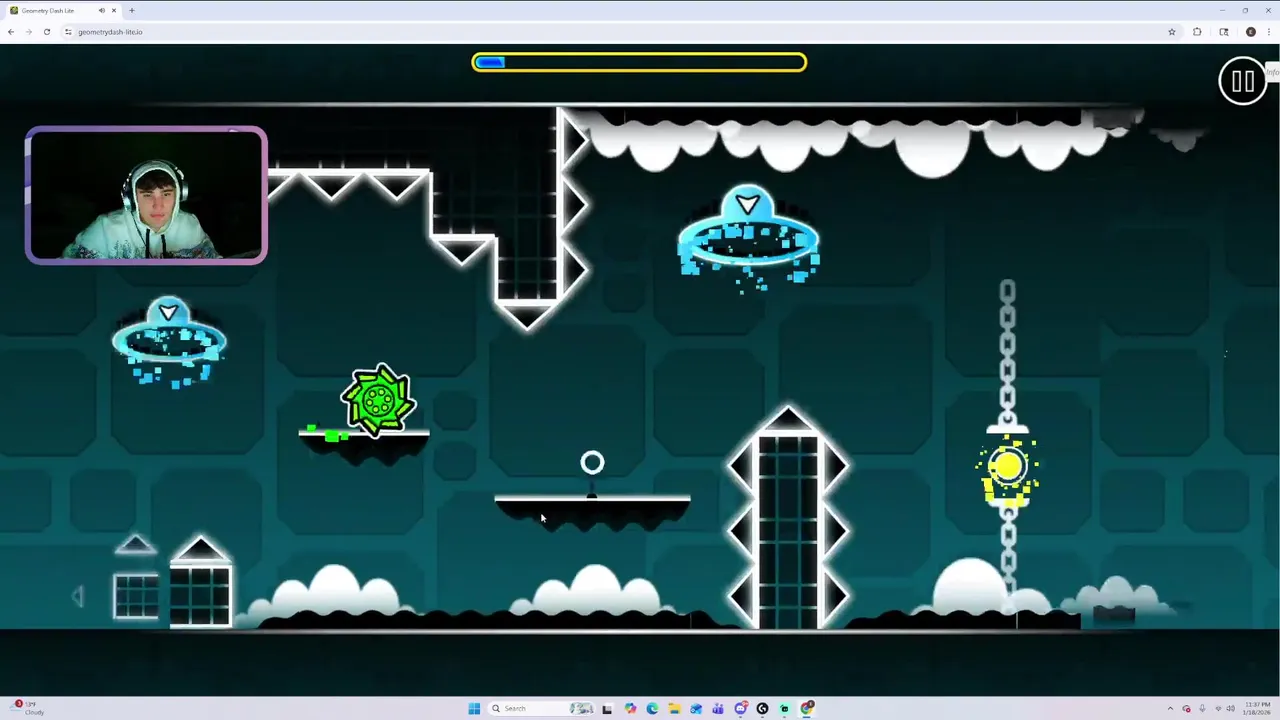Launch Copilot from the taskbar
The image size is (1280, 720).
[630, 708]
